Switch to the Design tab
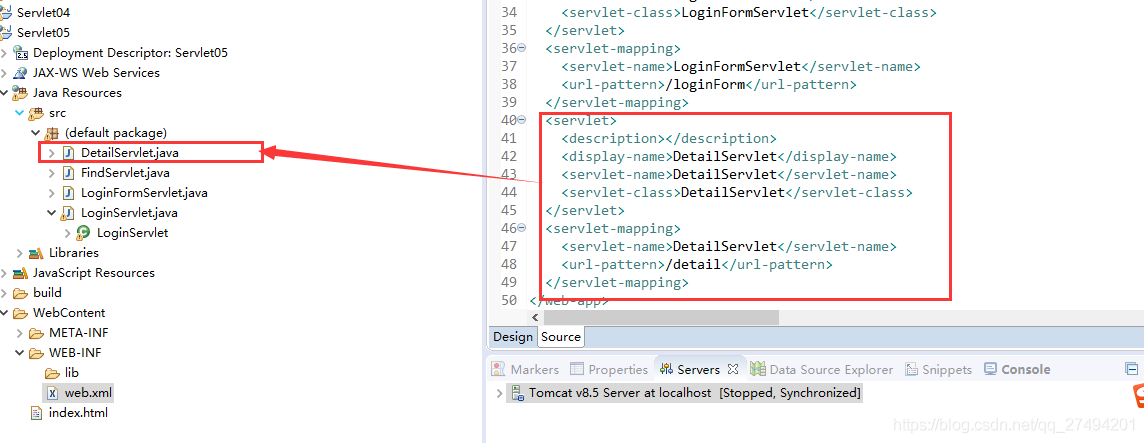Screen dimensions: 1144x443 pos(513,336)
